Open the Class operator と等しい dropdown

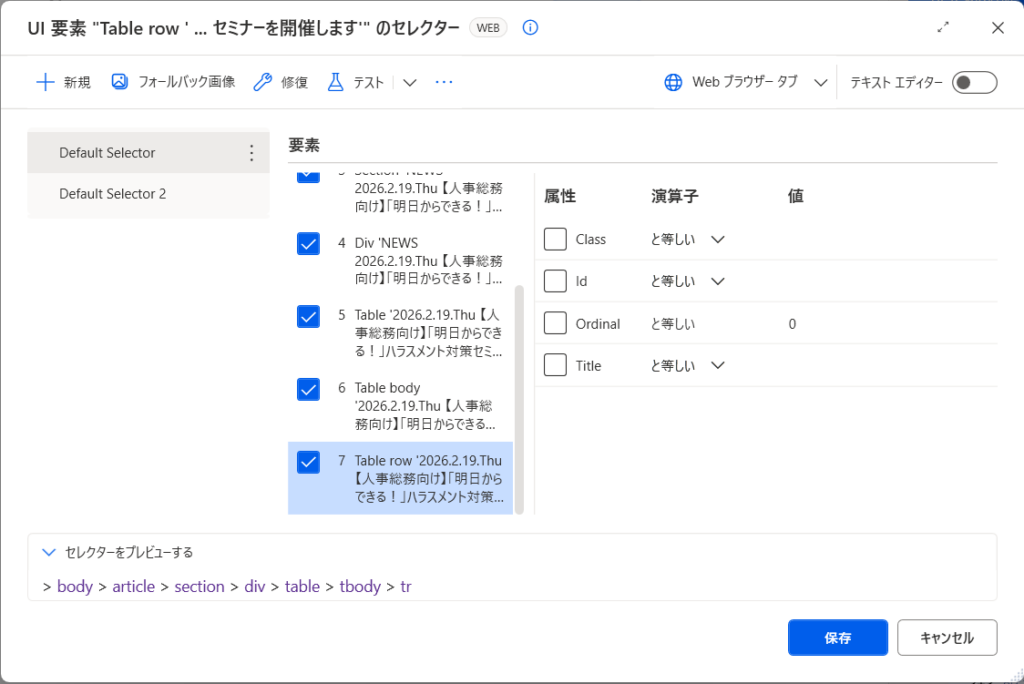pyautogui.click(x=717, y=240)
